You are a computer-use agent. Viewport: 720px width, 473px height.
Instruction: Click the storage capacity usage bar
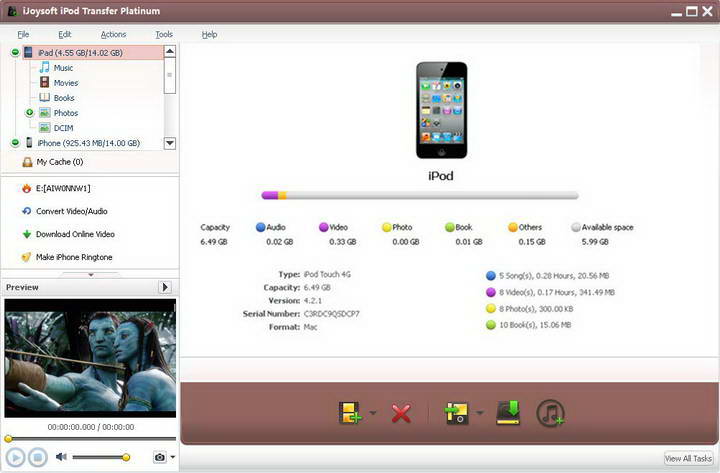pos(420,196)
